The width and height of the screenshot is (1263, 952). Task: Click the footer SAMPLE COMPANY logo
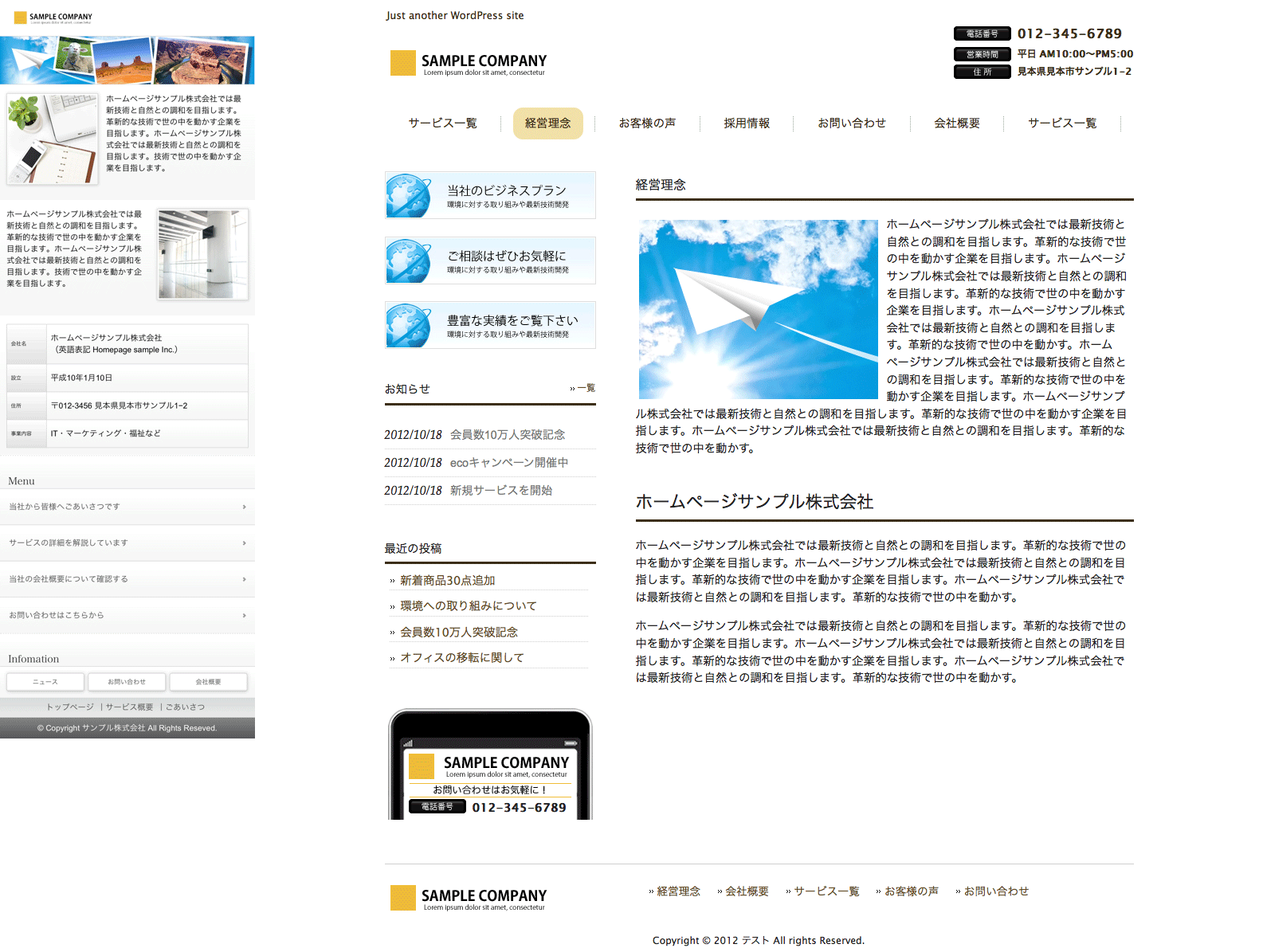tap(468, 898)
